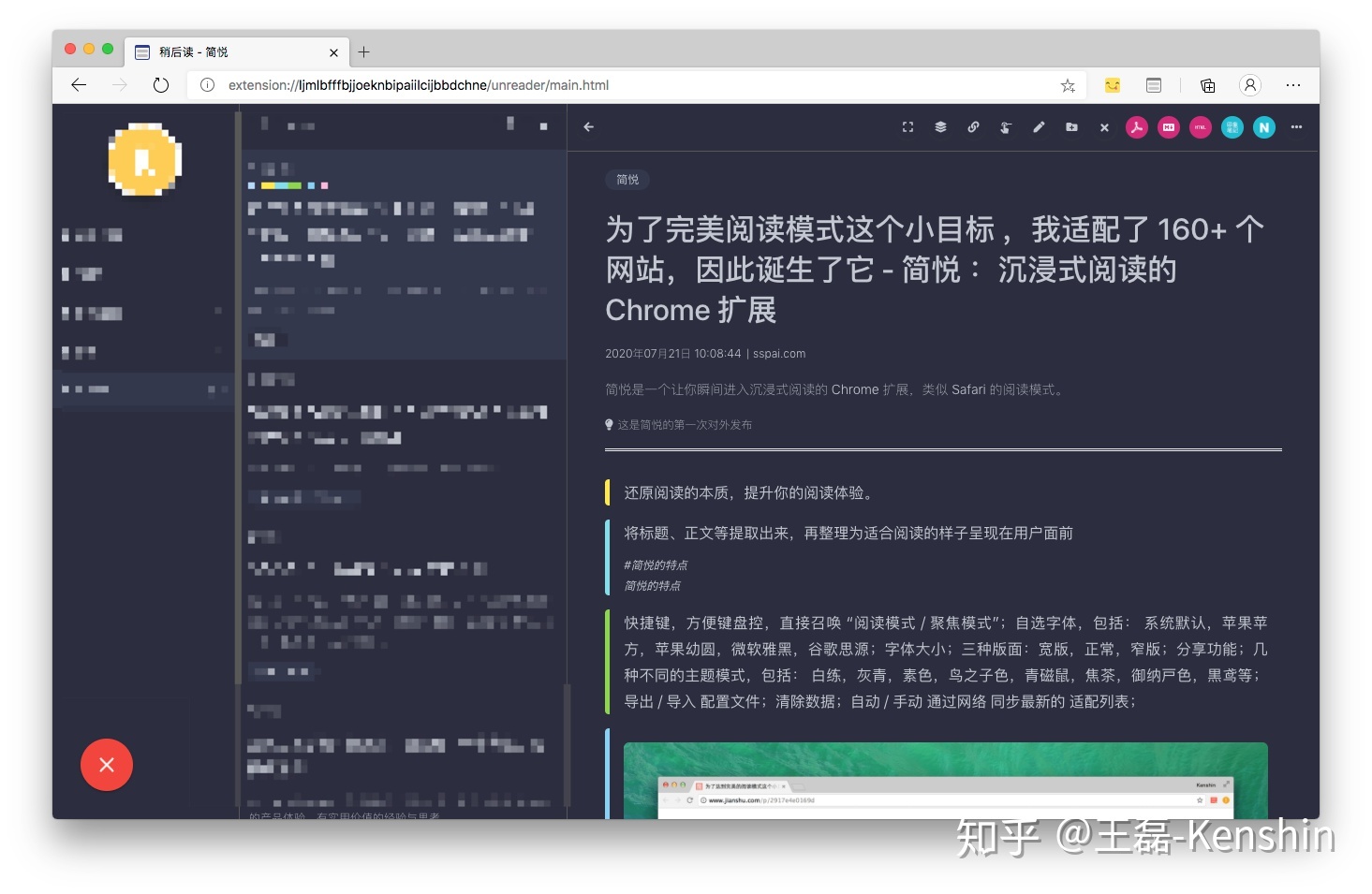The width and height of the screenshot is (1372, 894).
Task: Click the square icon atop article list
Action: pyautogui.click(x=543, y=126)
